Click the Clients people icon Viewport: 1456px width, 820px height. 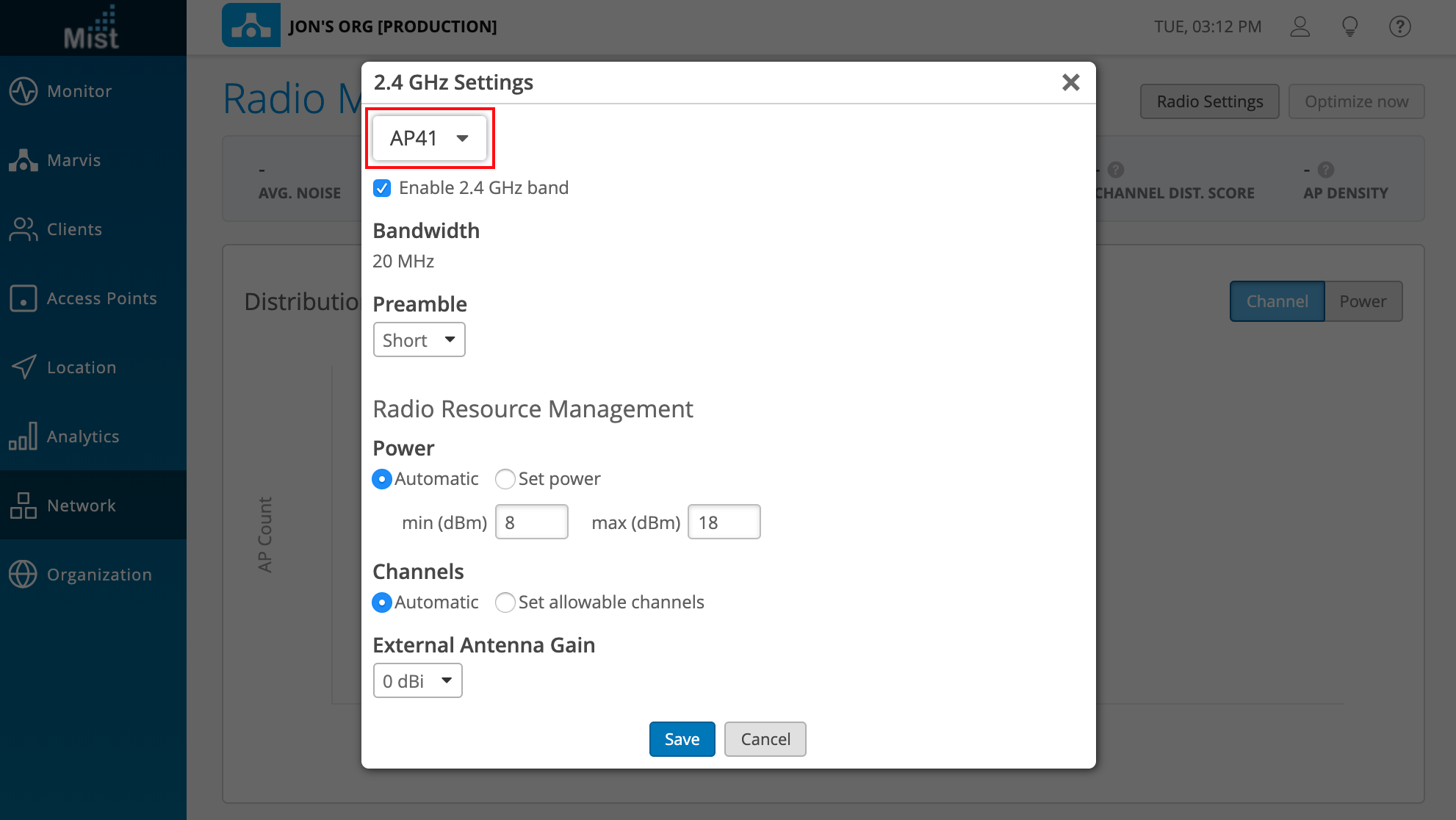pos(24,229)
